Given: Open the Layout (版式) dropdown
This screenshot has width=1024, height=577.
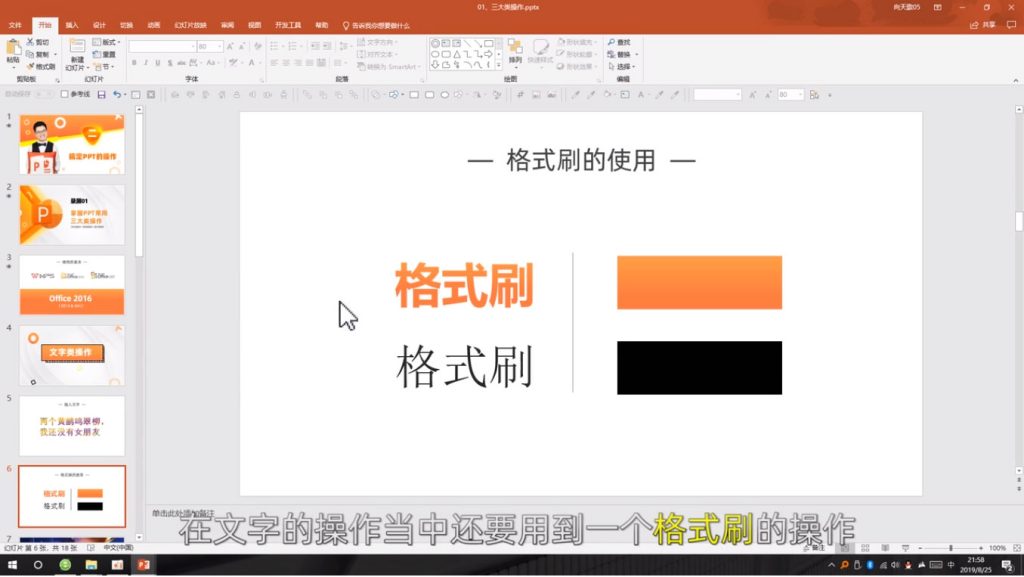Looking at the screenshot, I should (x=107, y=43).
